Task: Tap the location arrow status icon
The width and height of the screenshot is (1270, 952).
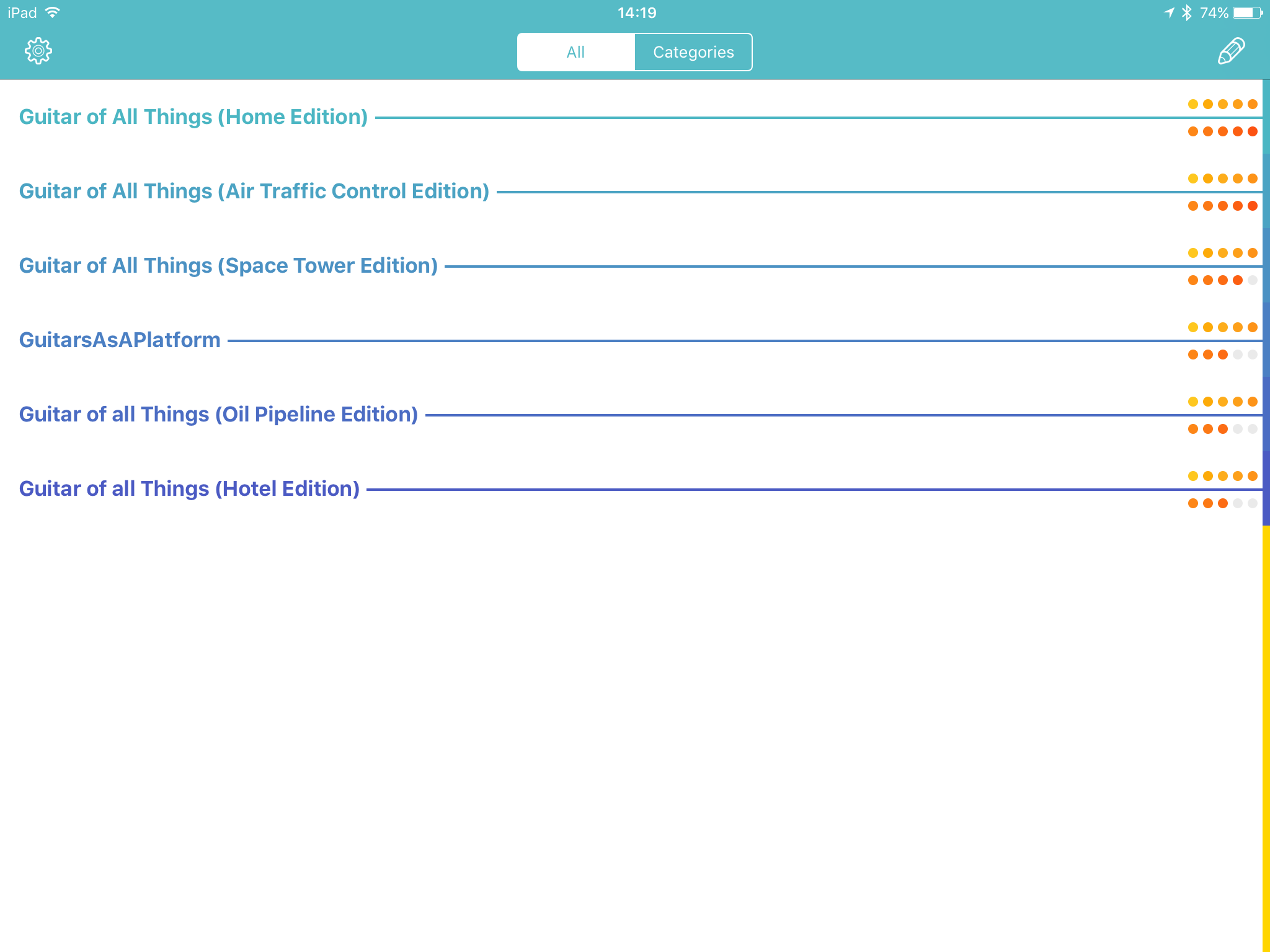Action: pyautogui.click(x=1169, y=12)
